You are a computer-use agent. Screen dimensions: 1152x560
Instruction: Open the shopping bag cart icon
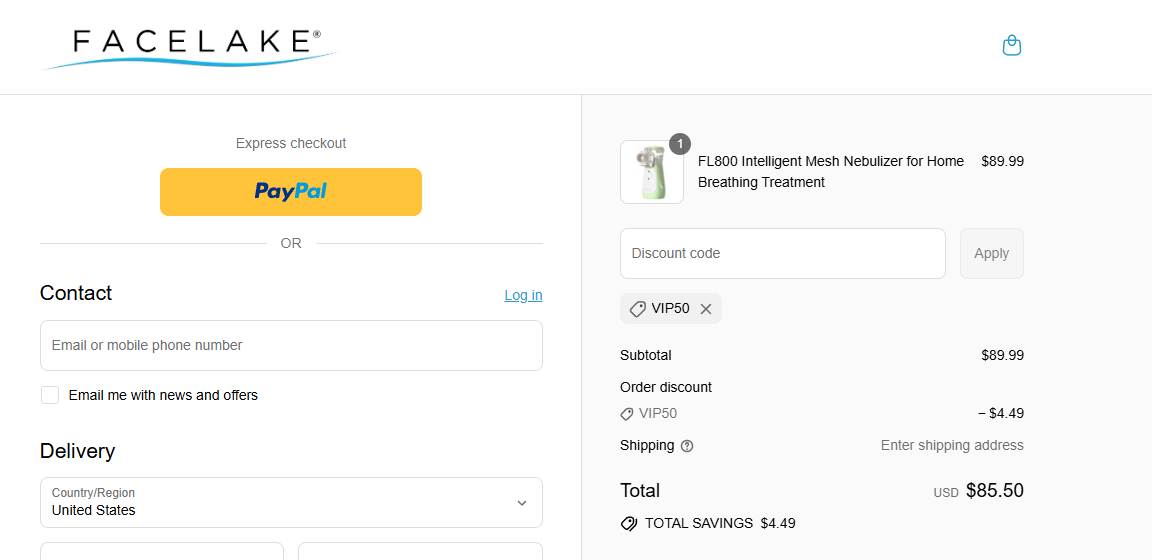[x=1012, y=46]
